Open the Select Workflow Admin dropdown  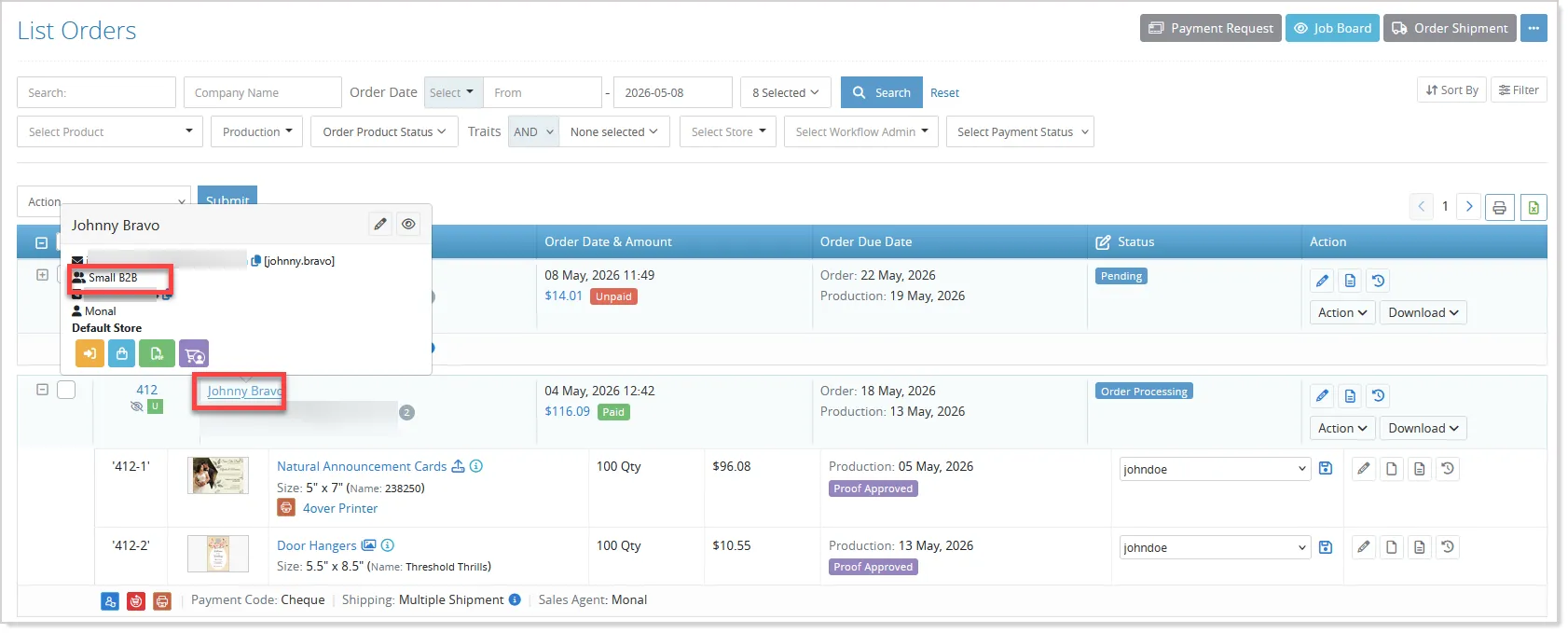861,131
